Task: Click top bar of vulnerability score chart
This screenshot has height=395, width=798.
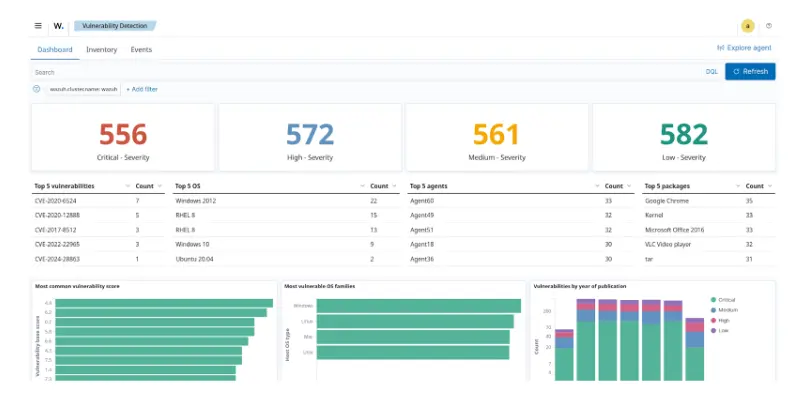Action: (x=164, y=303)
